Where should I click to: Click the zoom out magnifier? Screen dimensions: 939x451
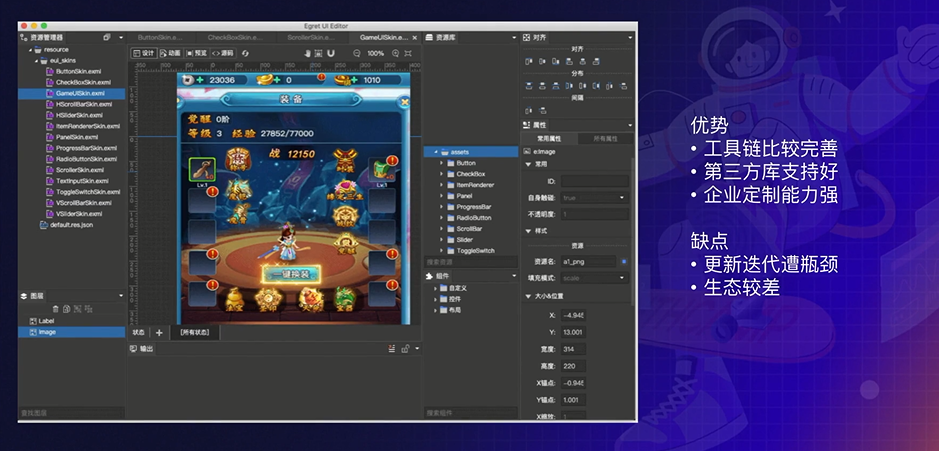pyautogui.click(x=357, y=53)
